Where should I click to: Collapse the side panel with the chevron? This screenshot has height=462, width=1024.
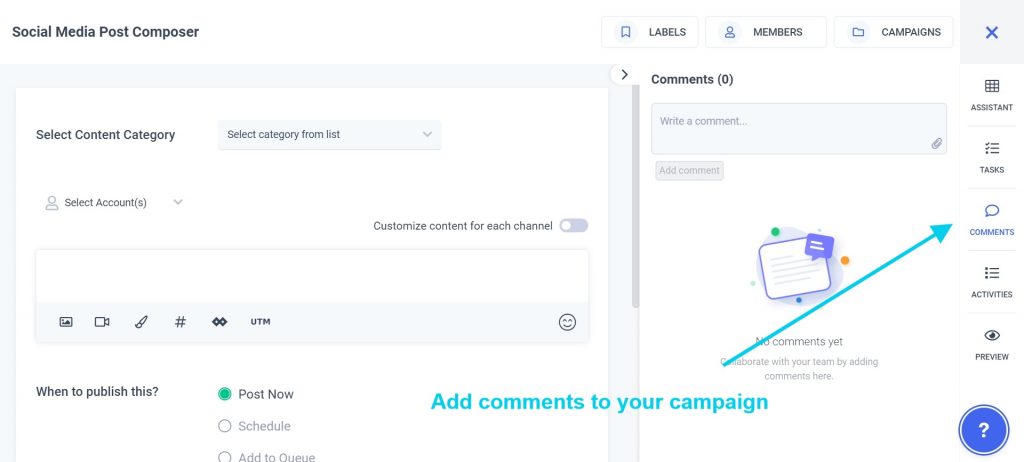pos(624,74)
